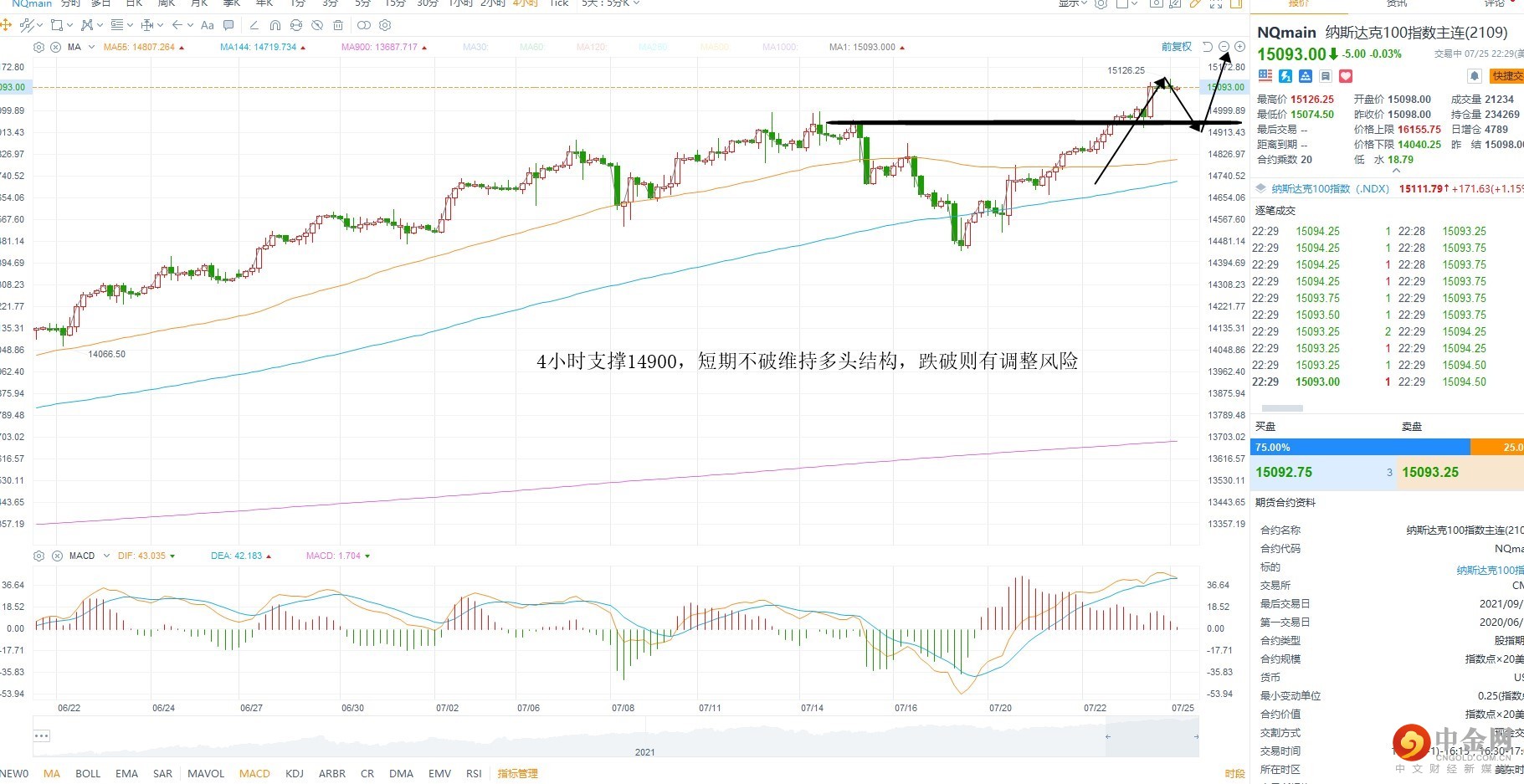Delete drawings with trash icon
The height and width of the screenshot is (784, 1524).
click(x=338, y=25)
